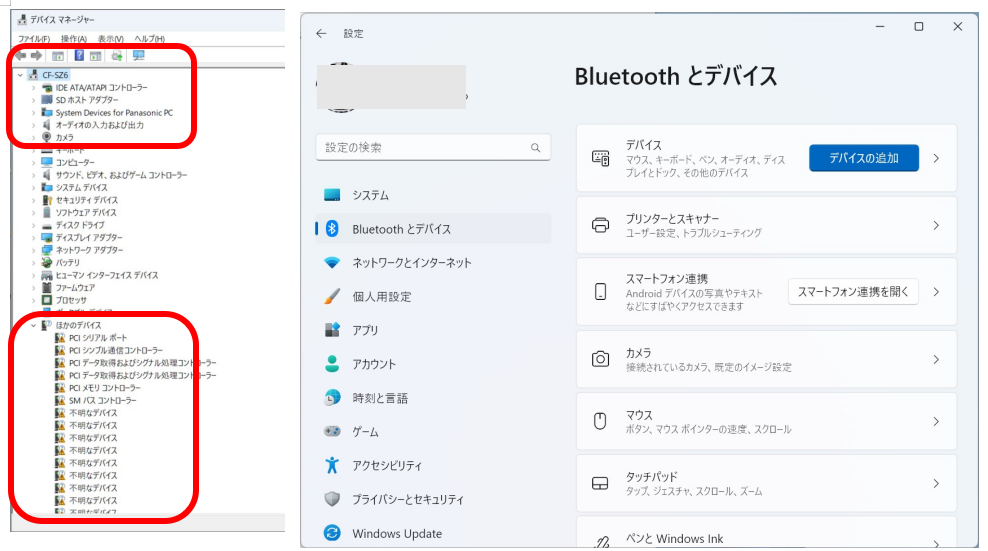The width and height of the screenshot is (988, 551).
Task: Open アプリ via its sidebar icon
Action: coord(332,330)
